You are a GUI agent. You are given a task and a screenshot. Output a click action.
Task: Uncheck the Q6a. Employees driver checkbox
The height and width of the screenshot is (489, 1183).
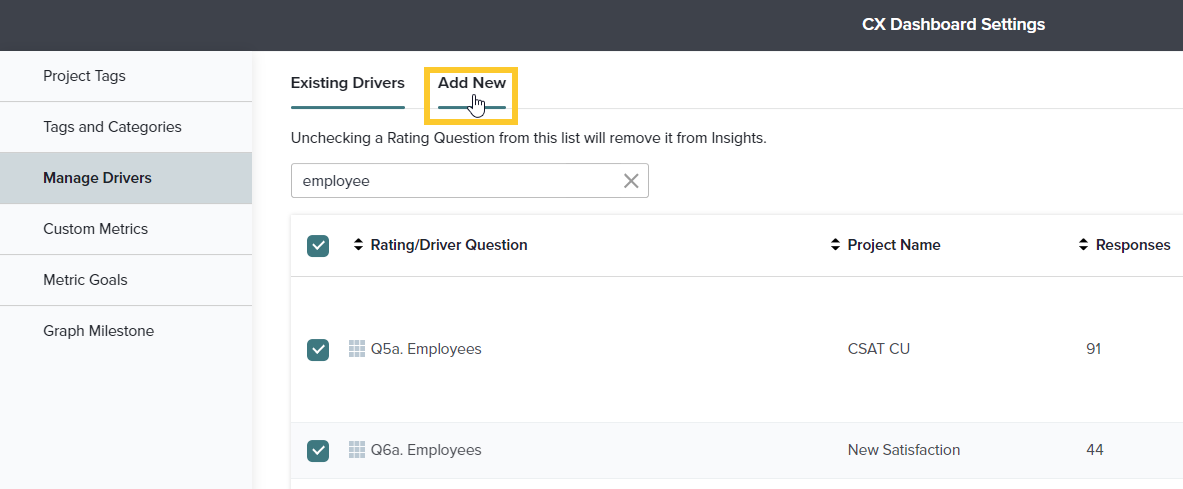(318, 451)
